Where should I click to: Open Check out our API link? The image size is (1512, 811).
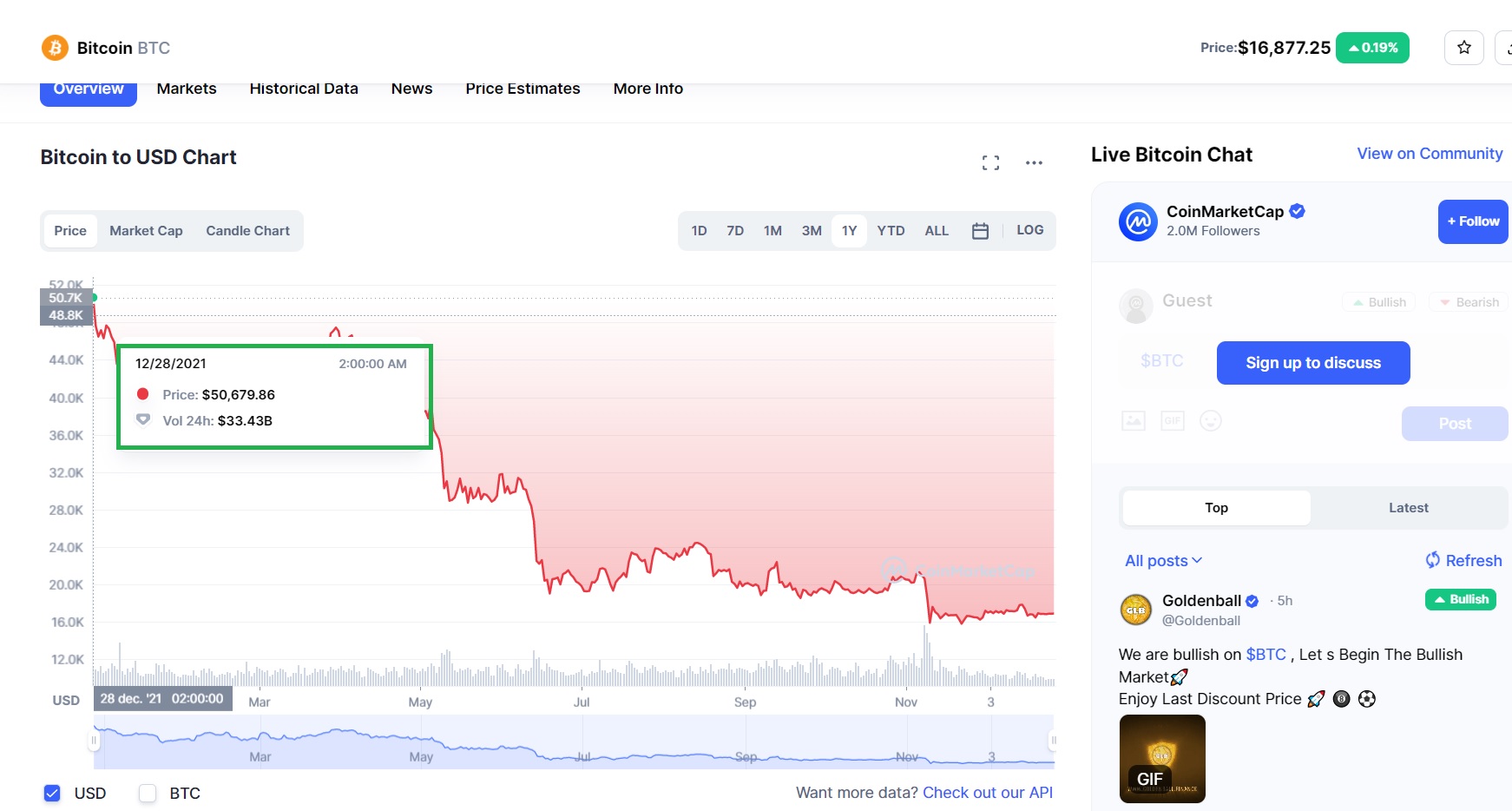988,793
